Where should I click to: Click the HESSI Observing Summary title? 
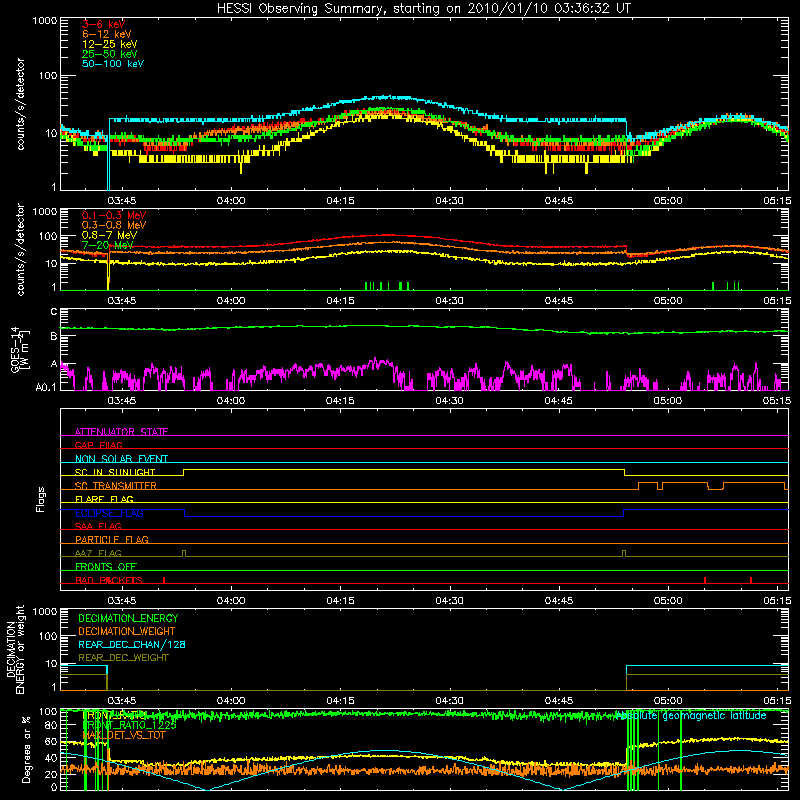click(423, 8)
